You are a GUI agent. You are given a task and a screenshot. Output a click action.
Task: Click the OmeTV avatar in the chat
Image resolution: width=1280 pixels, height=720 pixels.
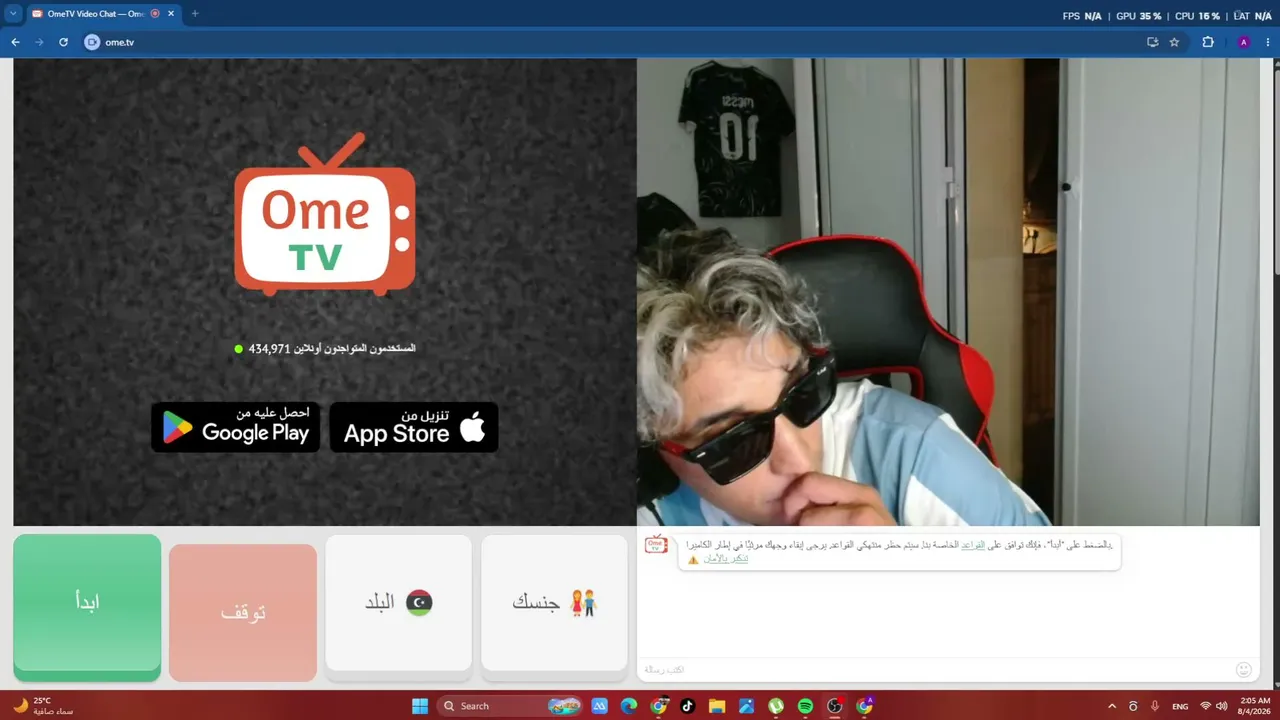click(x=656, y=545)
